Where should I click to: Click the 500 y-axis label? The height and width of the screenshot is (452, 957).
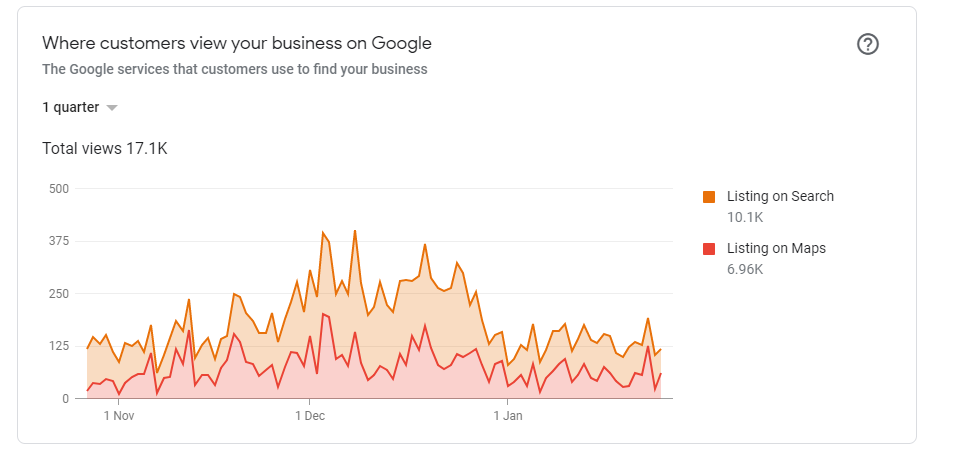pyautogui.click(x=59, y=189)
